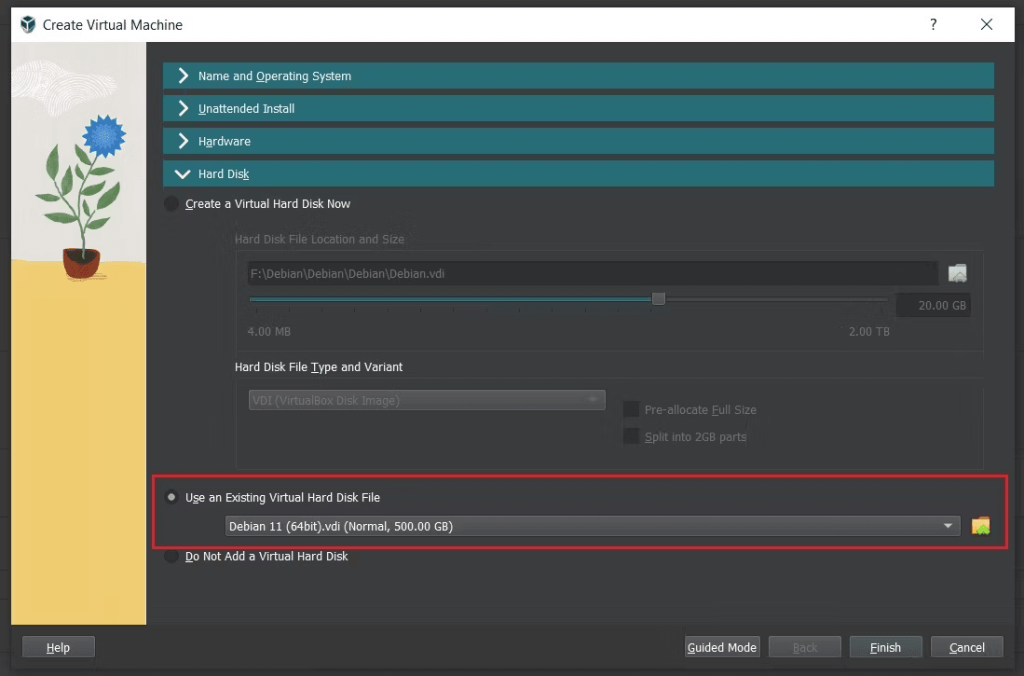The image size is (1024, 676).
Task: Open the Debian 11 (64bit).vdi dropdown
Action: tap(946, 525)
